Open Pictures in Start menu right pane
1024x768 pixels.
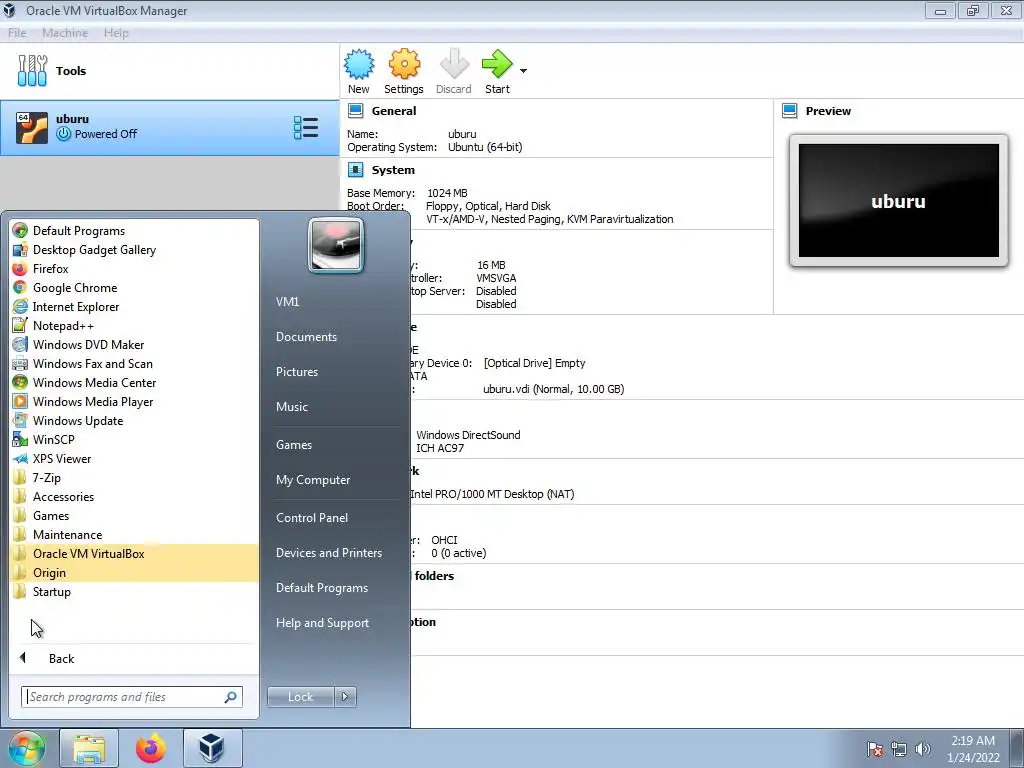point(296,372)
